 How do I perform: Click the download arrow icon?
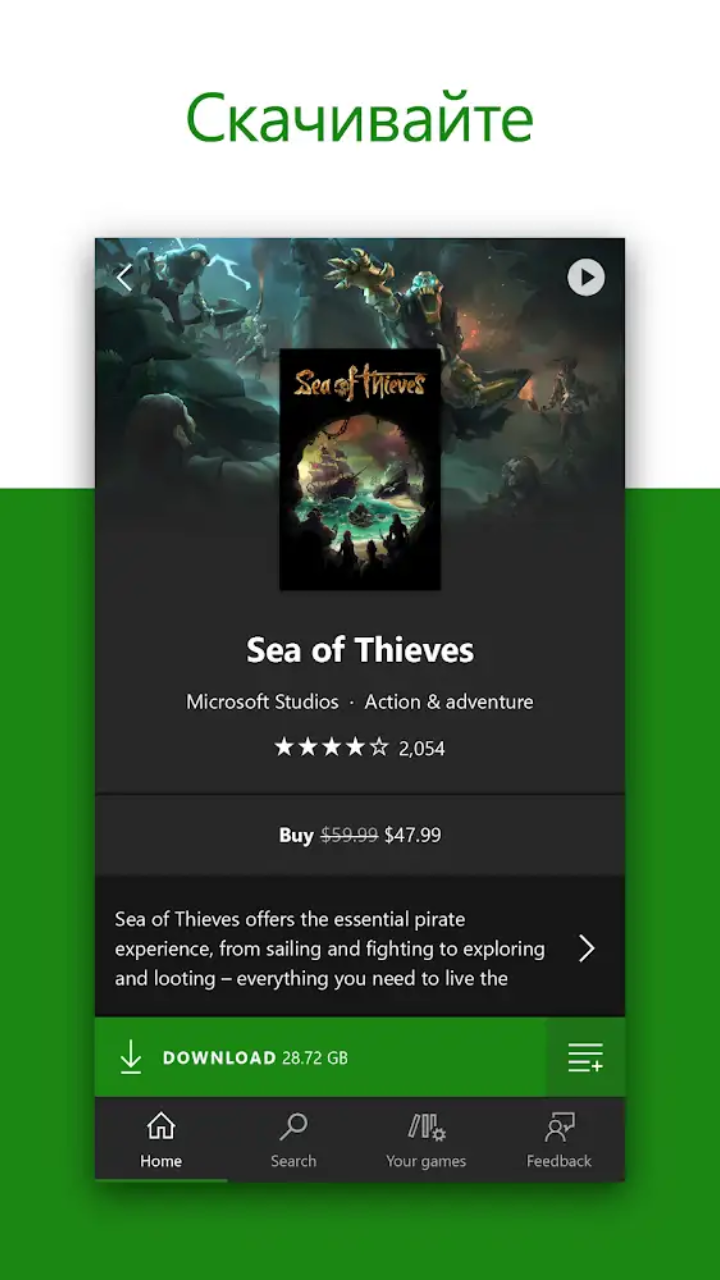131,1057
